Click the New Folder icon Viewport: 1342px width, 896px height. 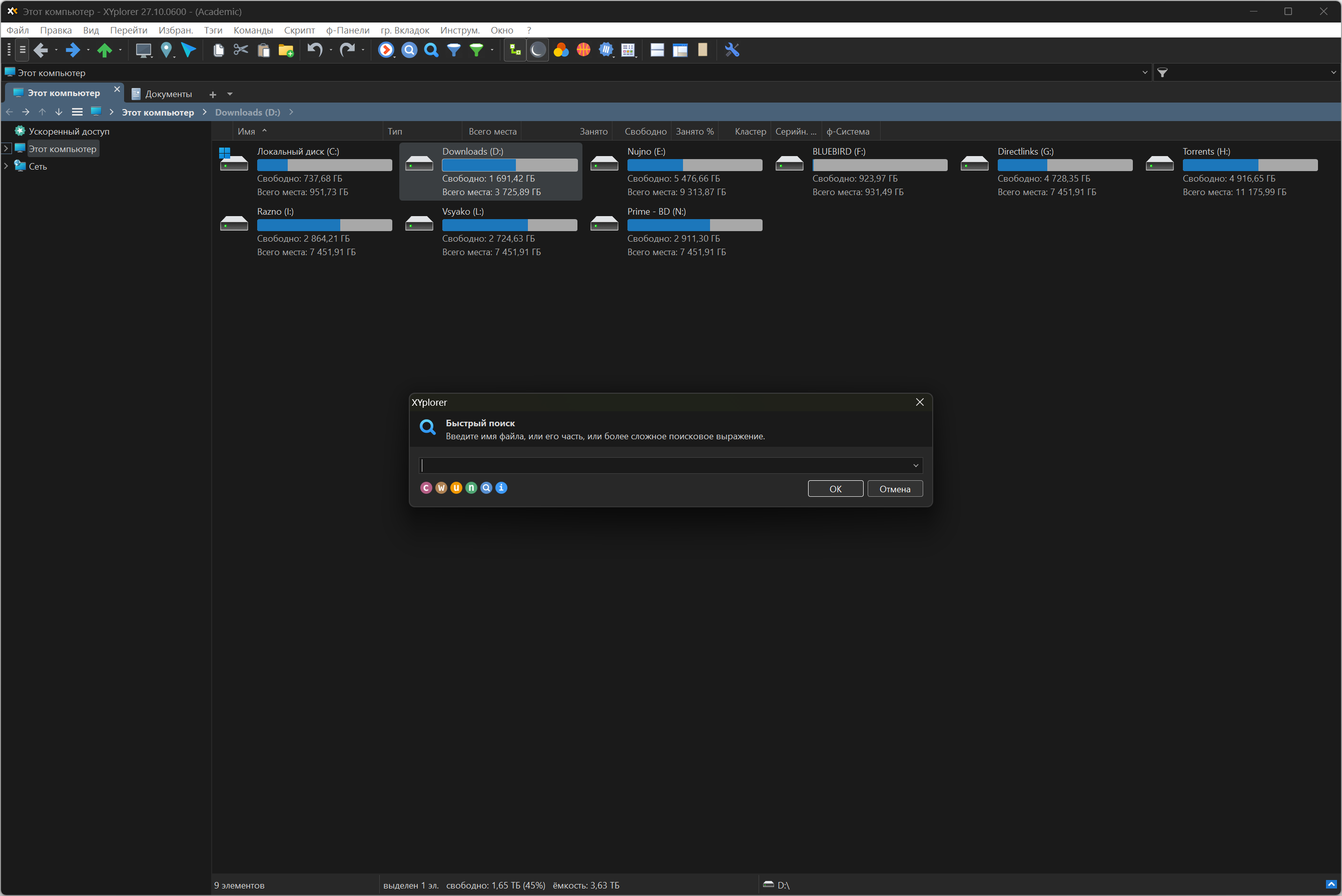pyautogui.click(x=286, y=51)
